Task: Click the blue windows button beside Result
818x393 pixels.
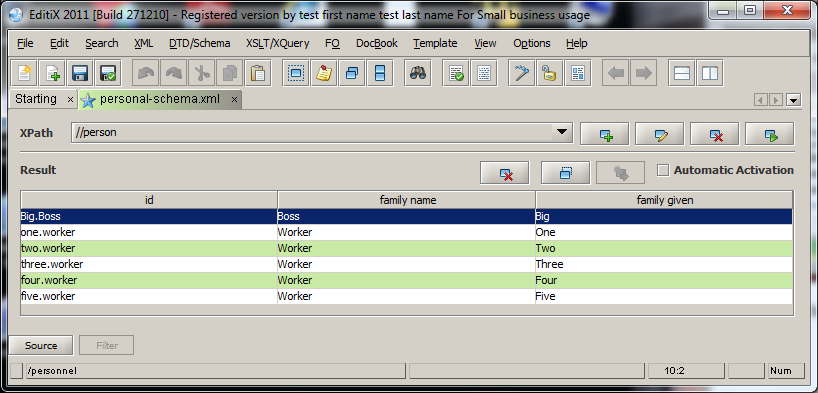Action: click(566, 173)
